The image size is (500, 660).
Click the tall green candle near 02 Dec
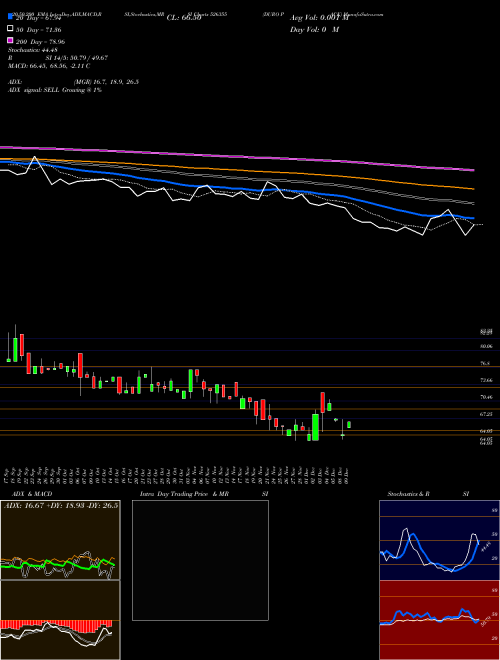[x=315, y=427]
